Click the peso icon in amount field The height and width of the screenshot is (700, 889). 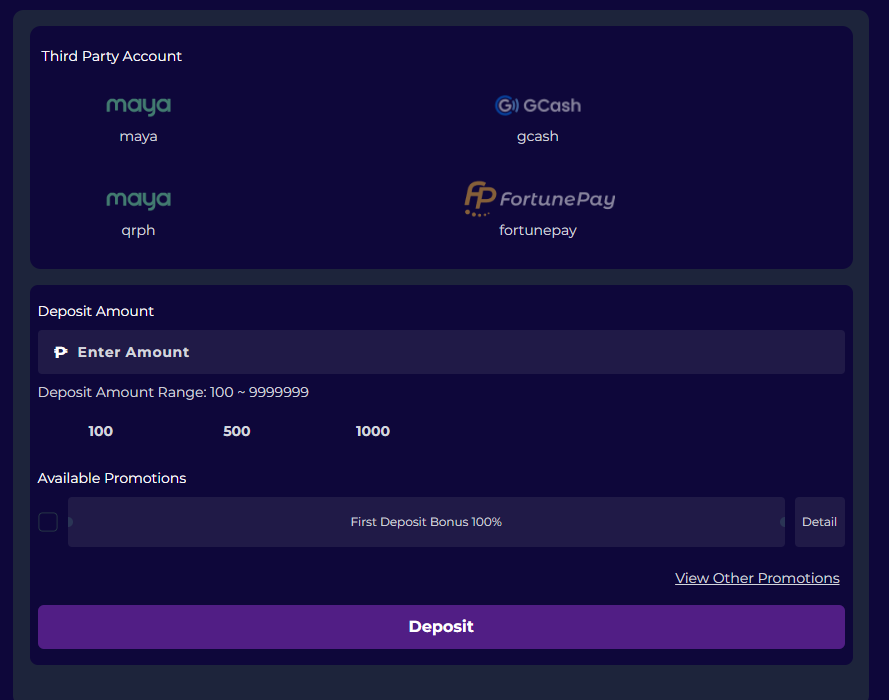click(61, 353)
